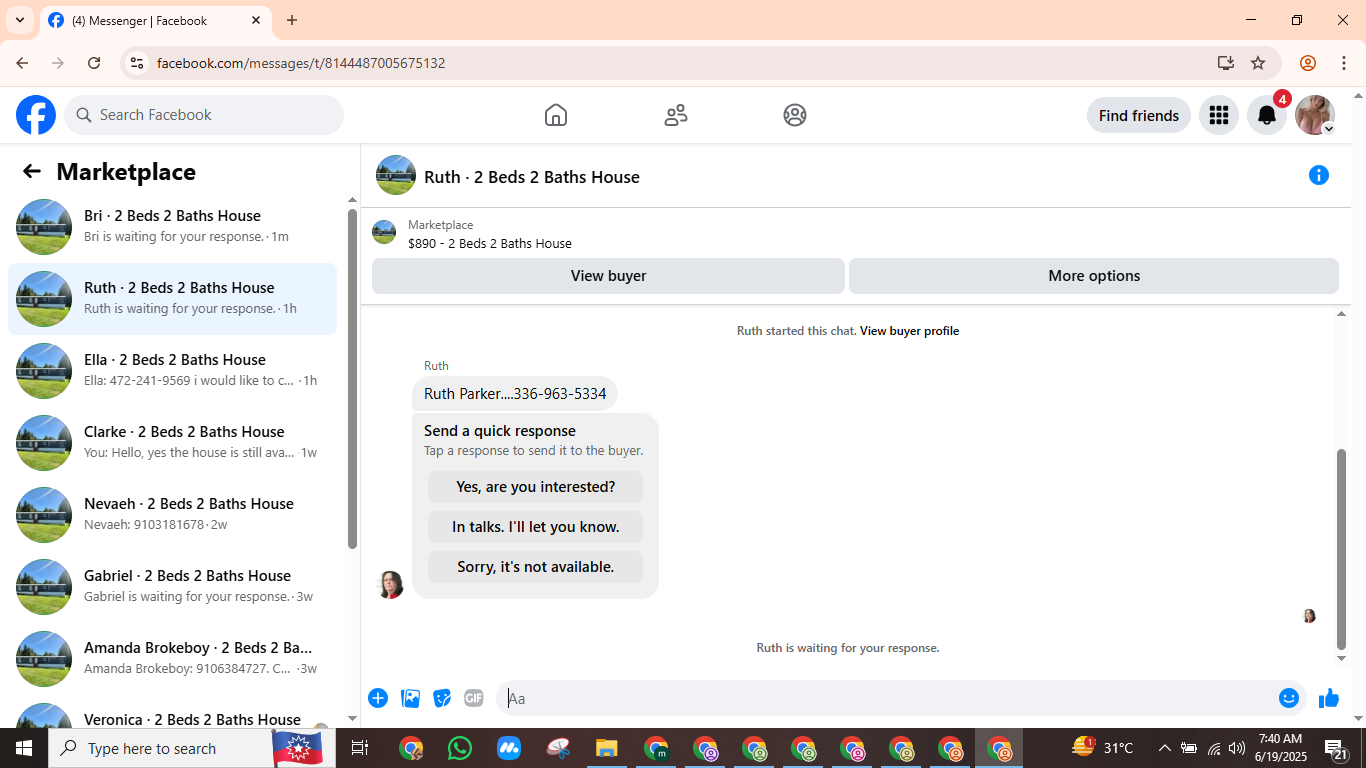Viewport: 1366px width, 768px height.
Task: Select the Ruth conversation in the list
Action: click(172, 299)
